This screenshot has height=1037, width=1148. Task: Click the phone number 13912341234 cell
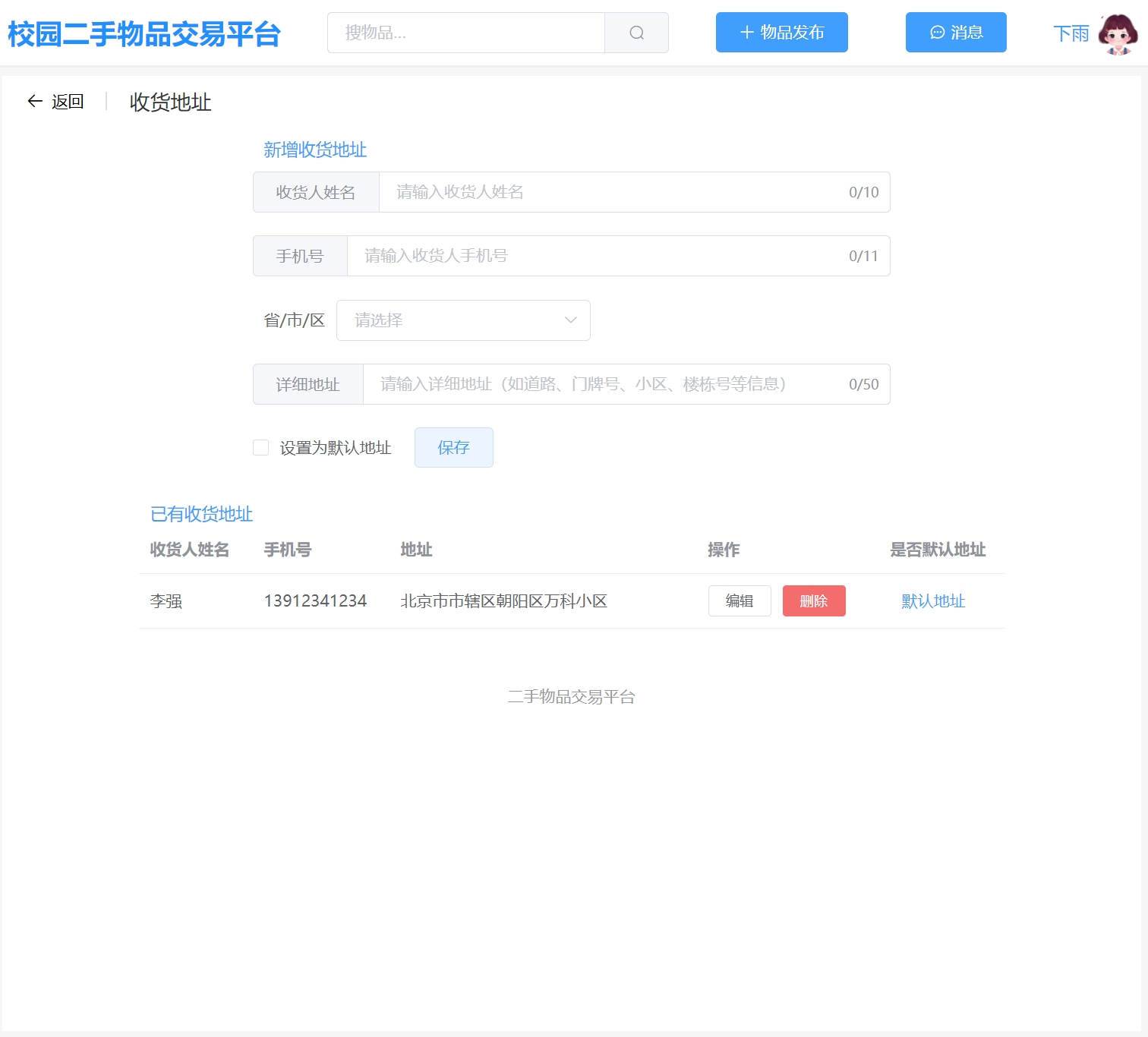tap(315, 601)
